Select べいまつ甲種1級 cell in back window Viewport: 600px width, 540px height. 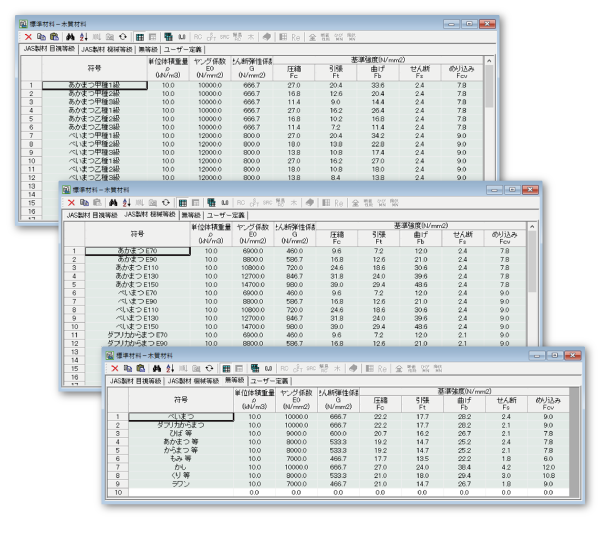pos(94,135)
